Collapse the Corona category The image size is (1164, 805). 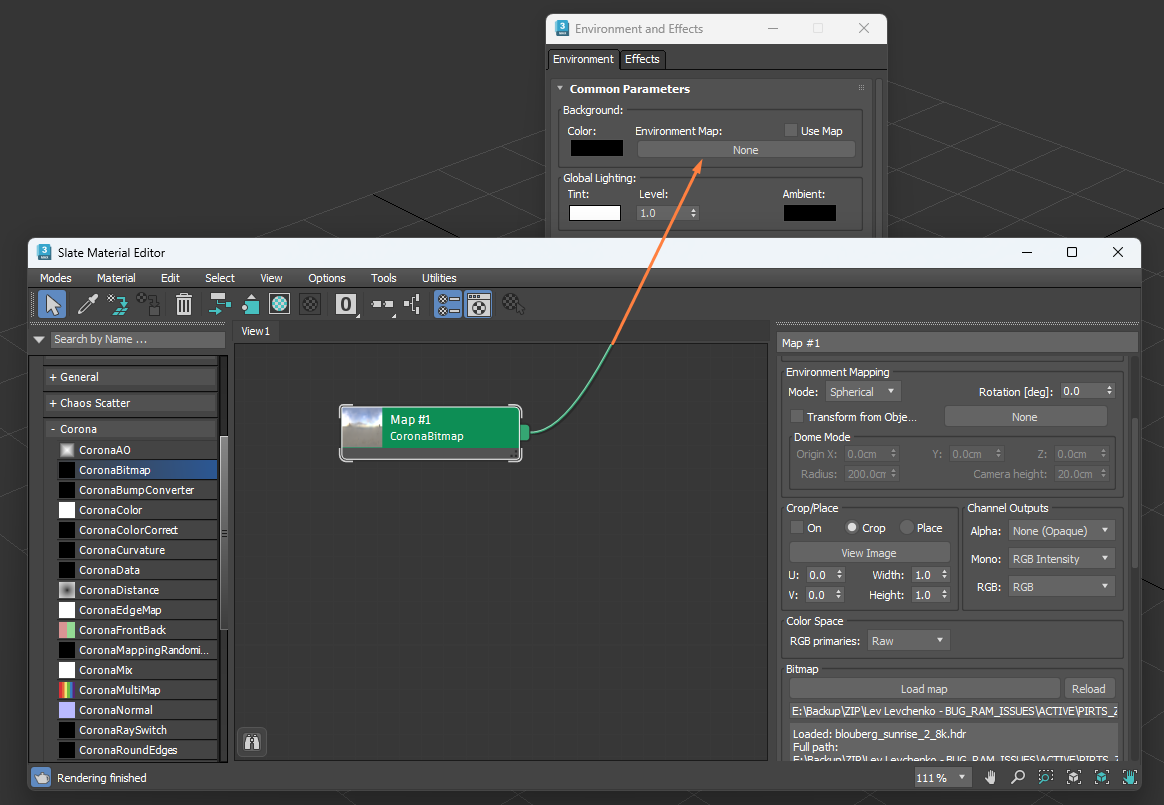click(x=130, y=429)
